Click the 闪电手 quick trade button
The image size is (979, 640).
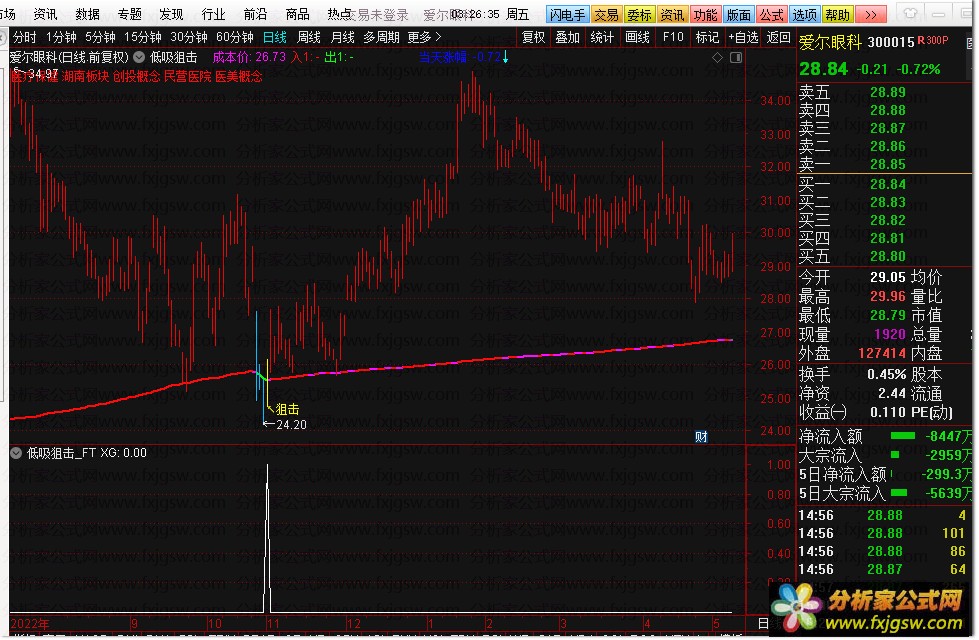pyautogui.click(x=567, y=14)
